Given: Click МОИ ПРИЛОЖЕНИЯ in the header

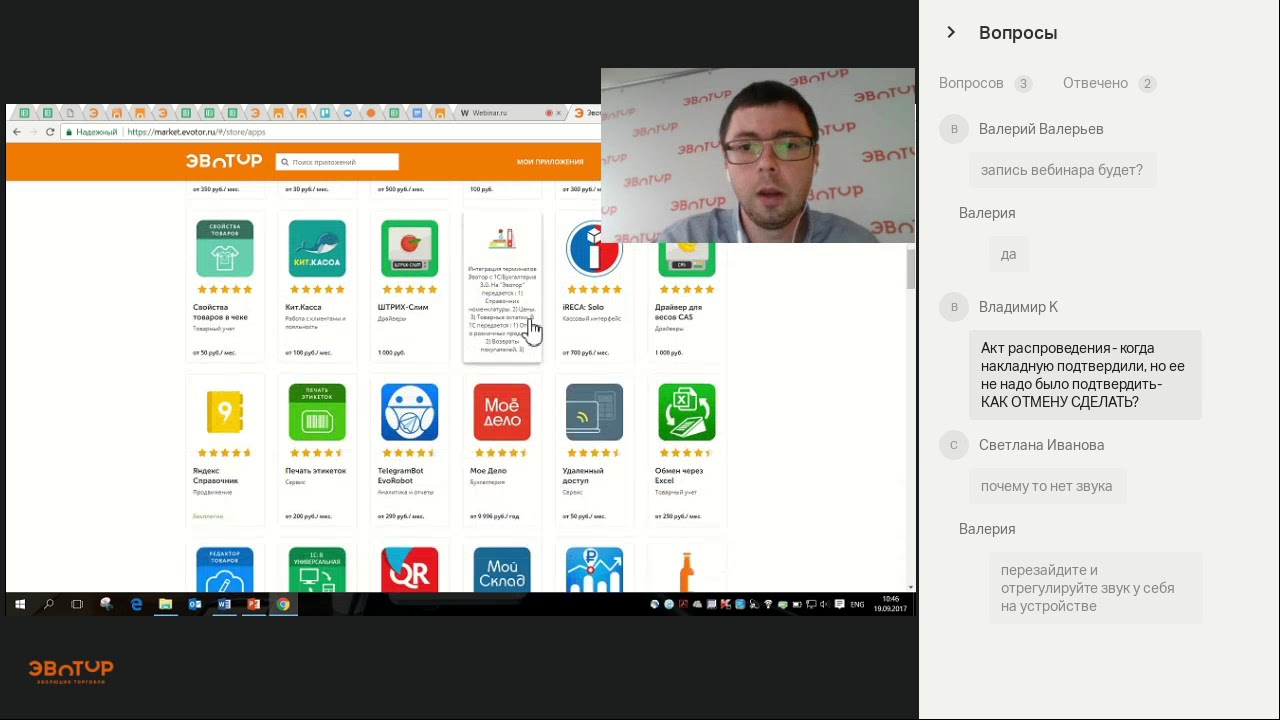Looking at the screenshot, I should (550, 162).
